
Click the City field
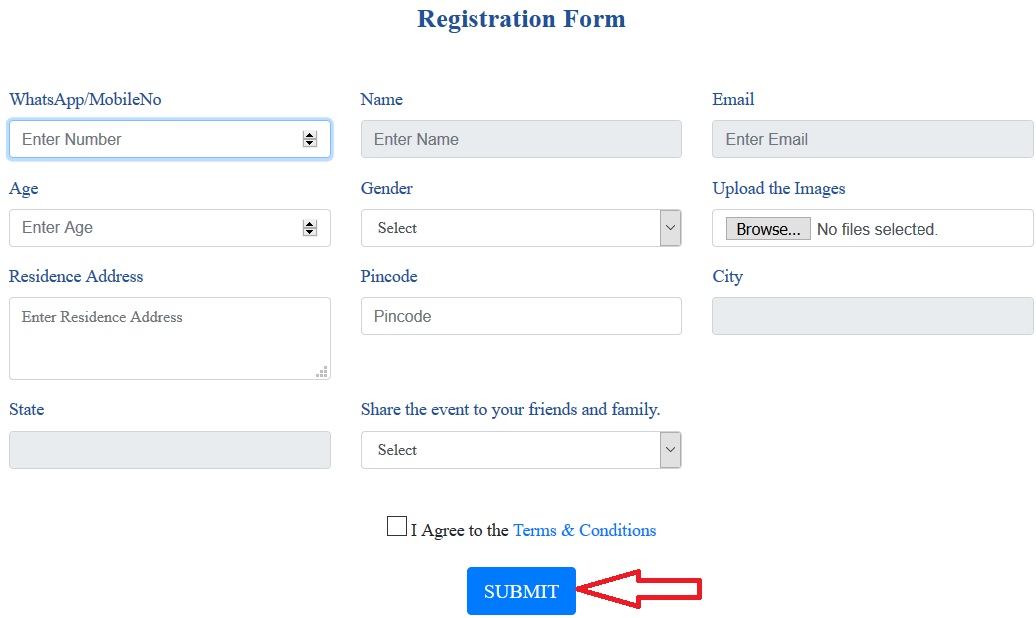coord(872,316)
